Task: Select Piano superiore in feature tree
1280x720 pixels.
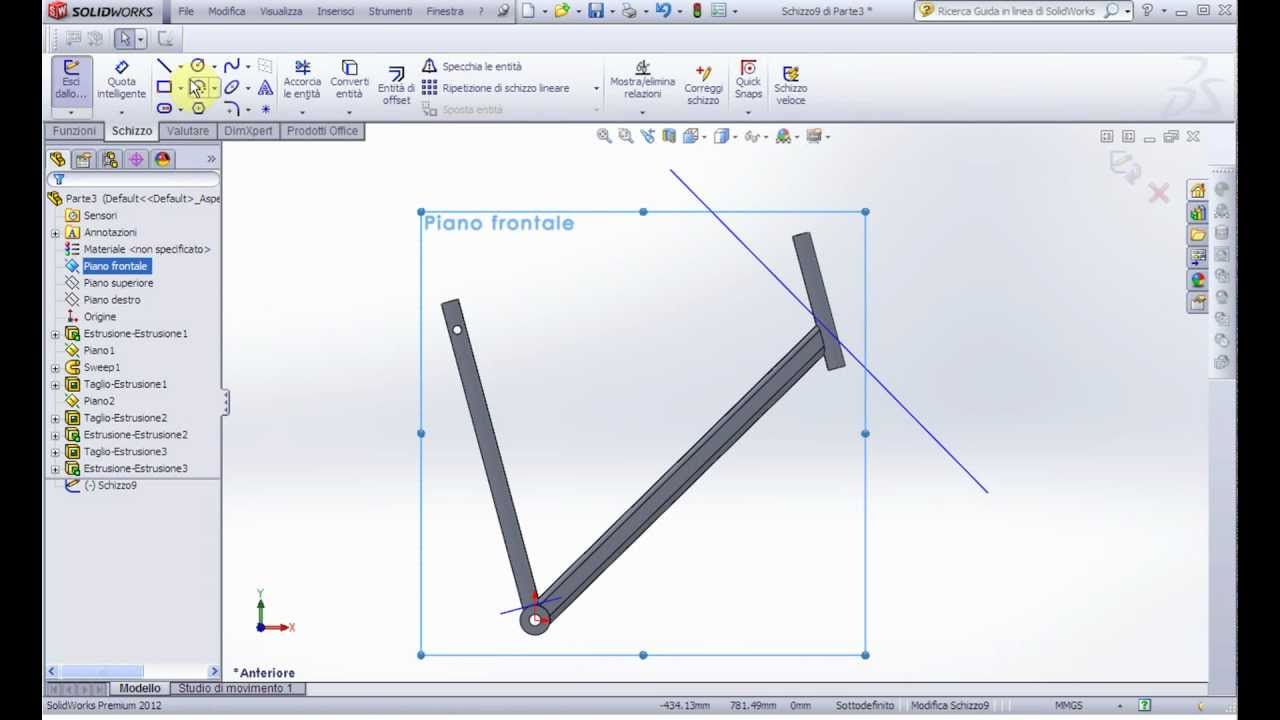Action: [x=118, y=283]
